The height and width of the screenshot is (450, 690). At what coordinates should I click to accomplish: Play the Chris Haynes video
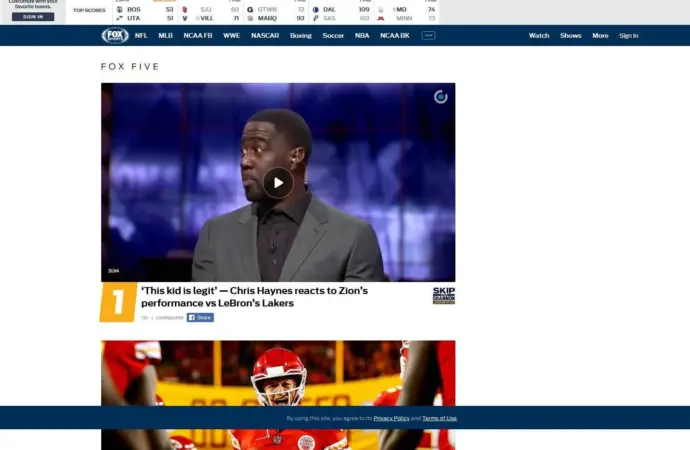[x=278, y=183]
